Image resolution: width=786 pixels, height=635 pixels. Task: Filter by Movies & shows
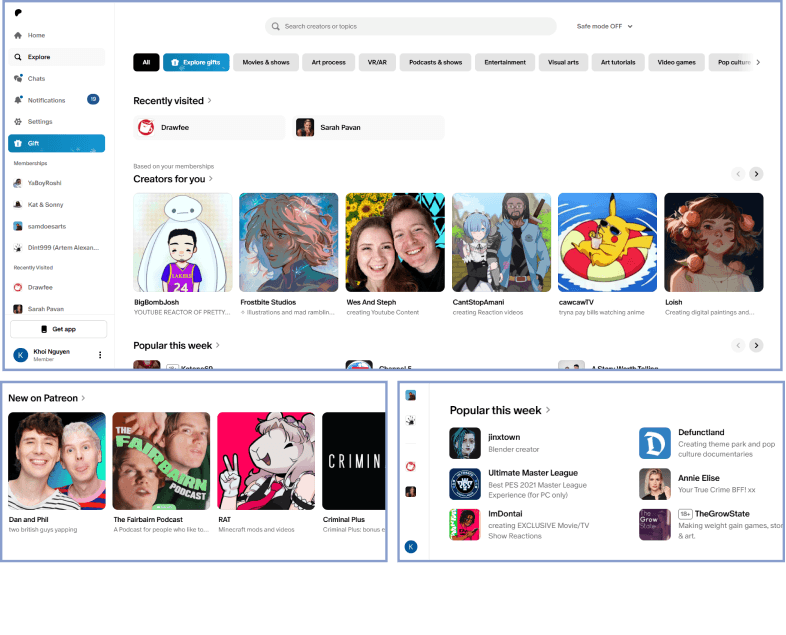tap(266, 63)
